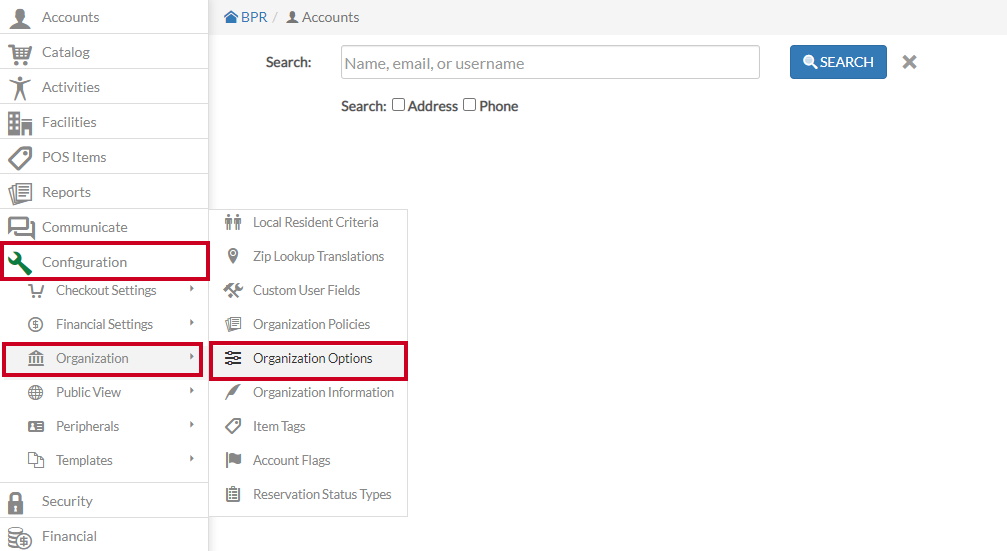This screenshot has width=1007, height=551.
Task: Expand the Templates submenu arrow
Action: click(x=191, y=459)
